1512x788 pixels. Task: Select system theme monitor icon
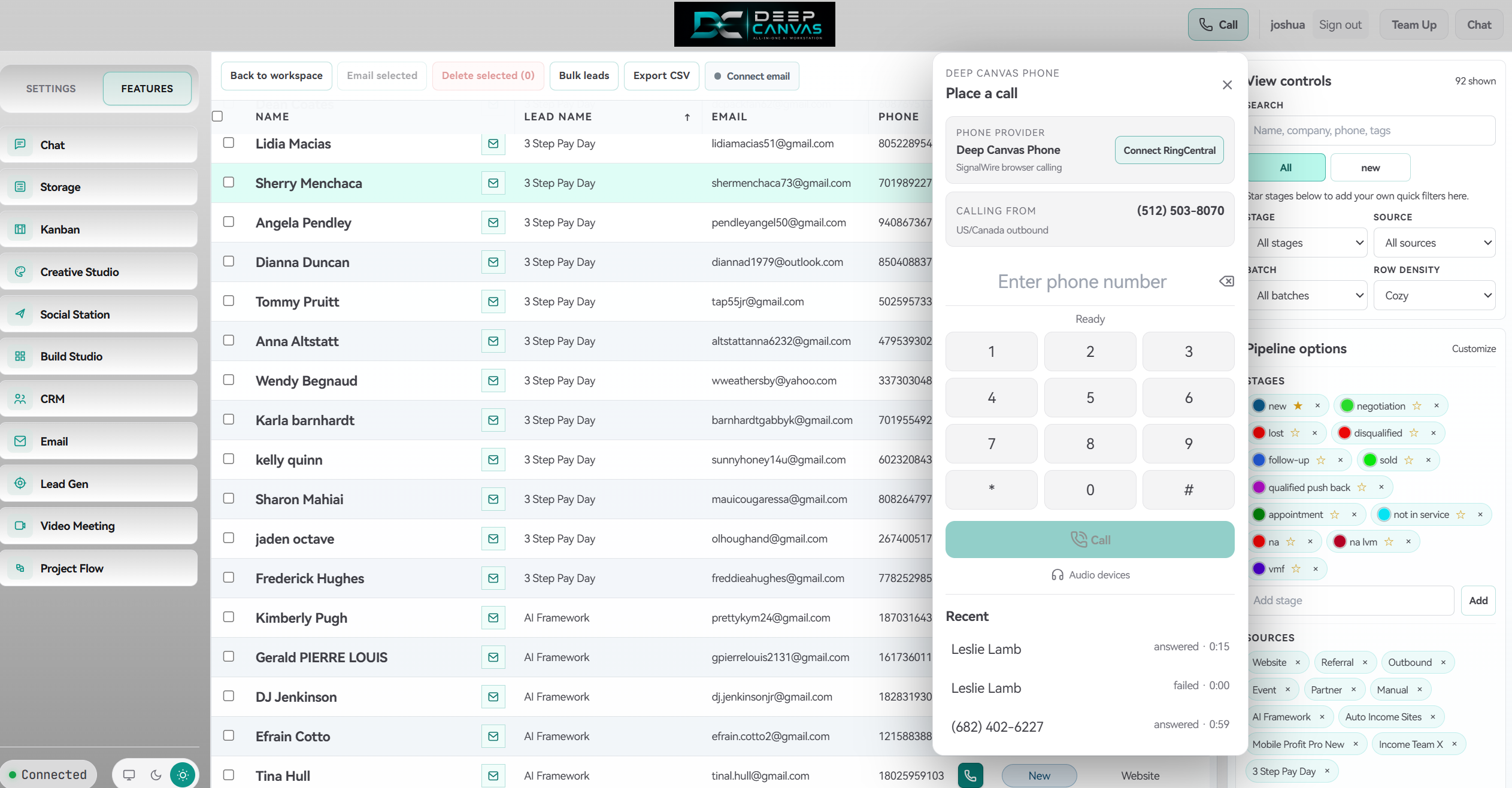[129, 775]
